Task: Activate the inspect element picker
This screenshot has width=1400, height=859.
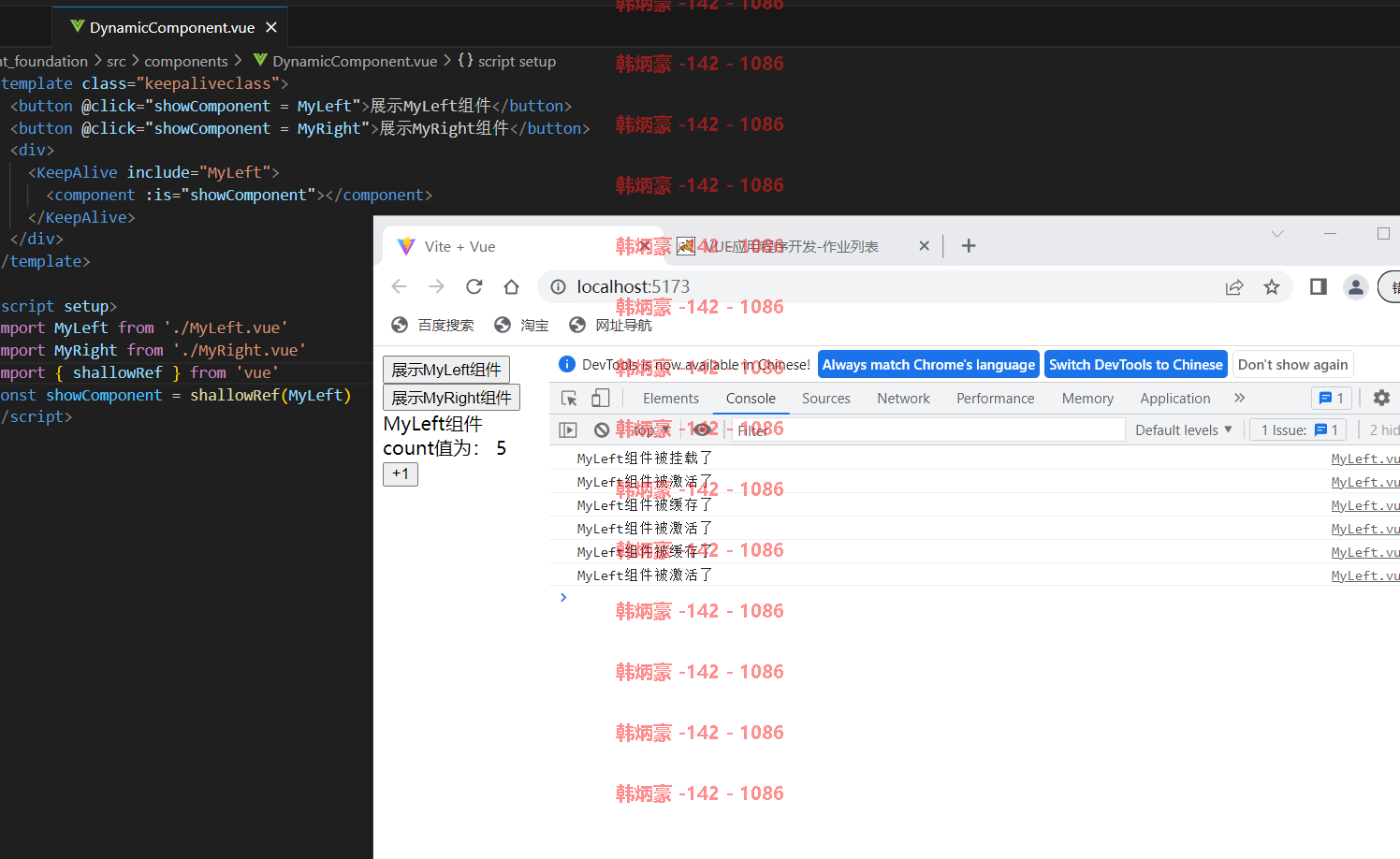Action: point(569,398)
